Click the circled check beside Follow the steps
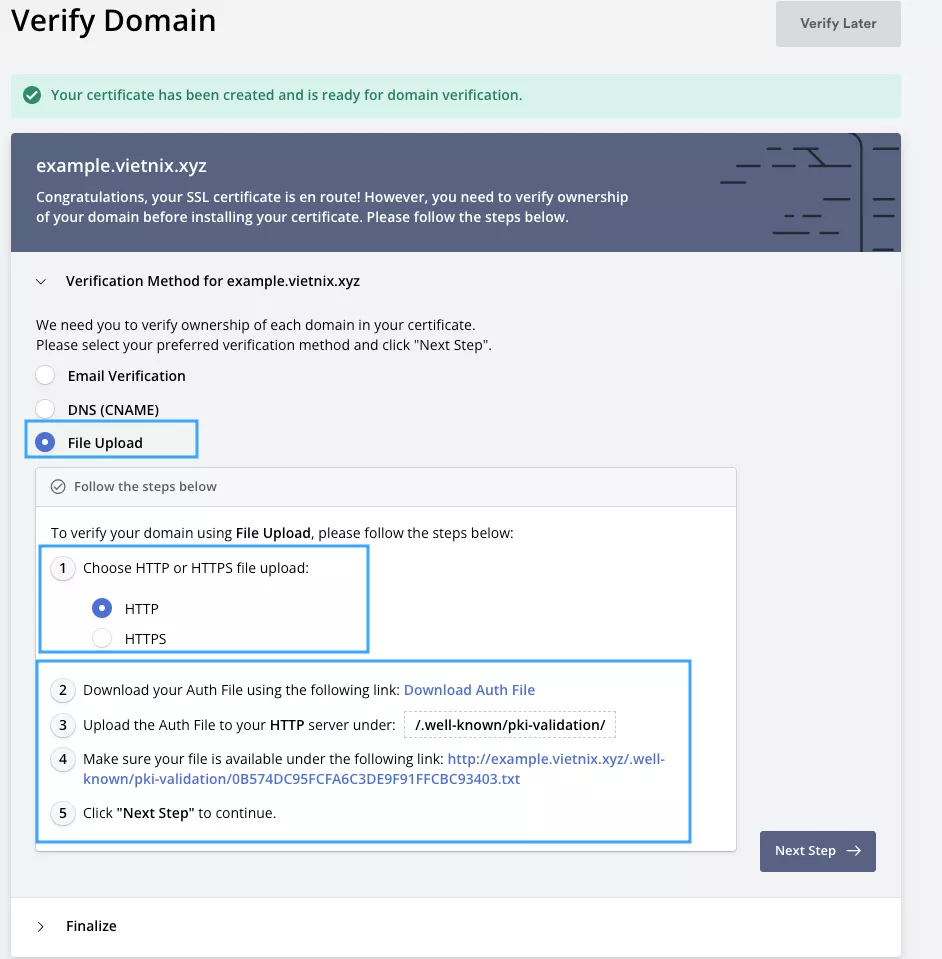Viewport: 942px width, 959px height. coord(58,487)
